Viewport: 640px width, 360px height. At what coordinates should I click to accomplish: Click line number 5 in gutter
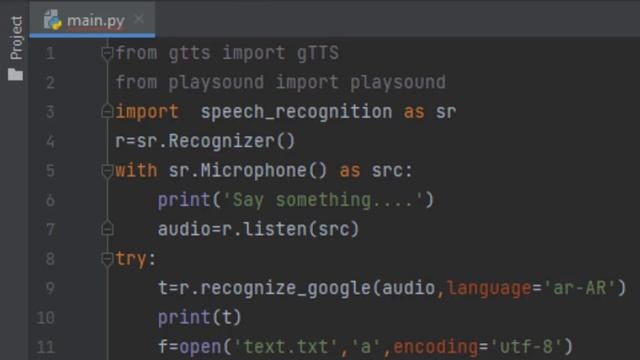pos(50,171)
